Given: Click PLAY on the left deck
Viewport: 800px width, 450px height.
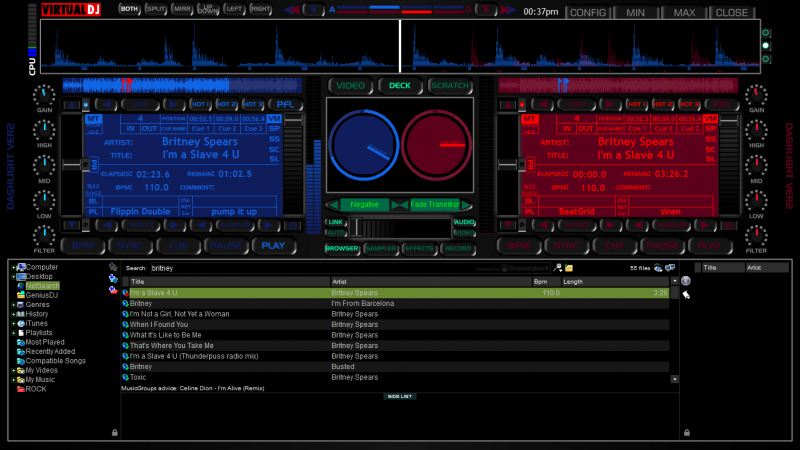Looking at the screenshot, I should (x=273, y=246).
